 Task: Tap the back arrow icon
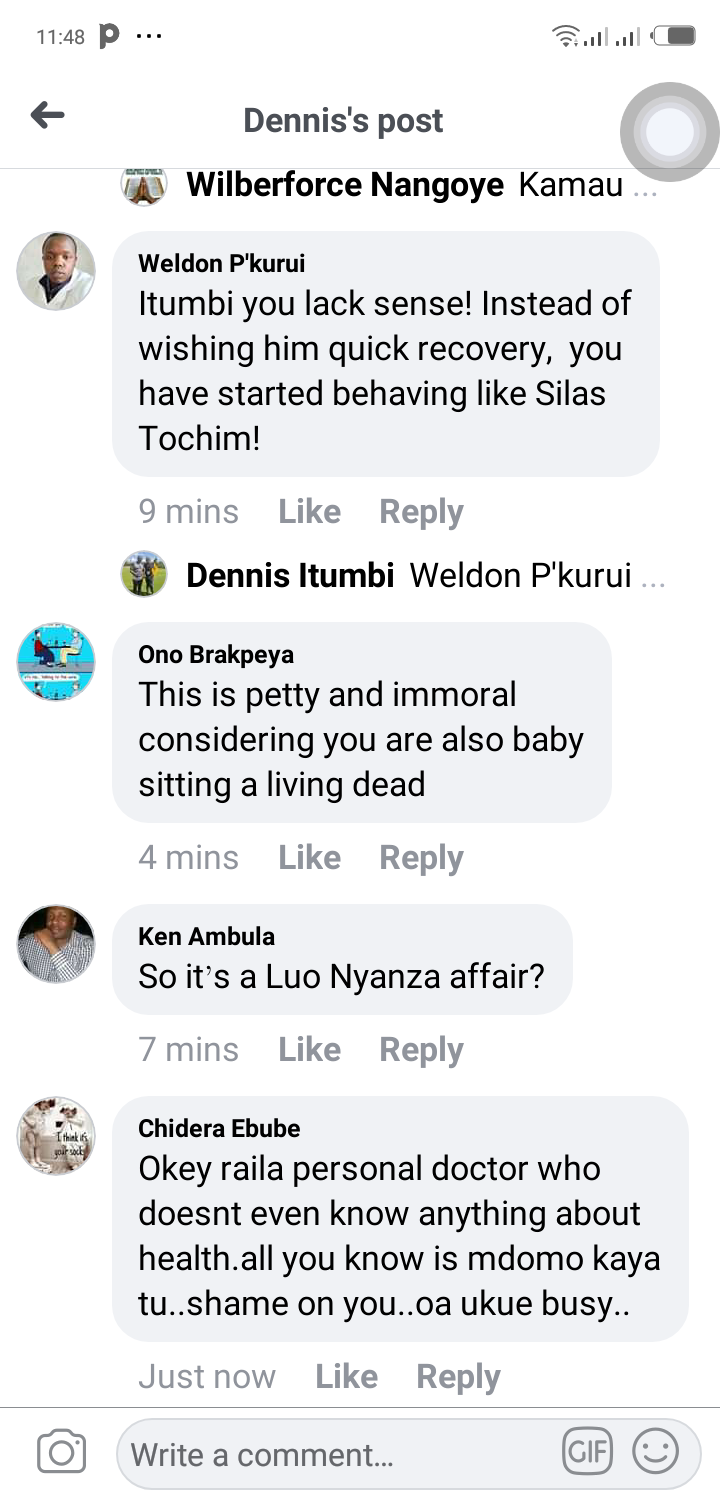[47, 117]
